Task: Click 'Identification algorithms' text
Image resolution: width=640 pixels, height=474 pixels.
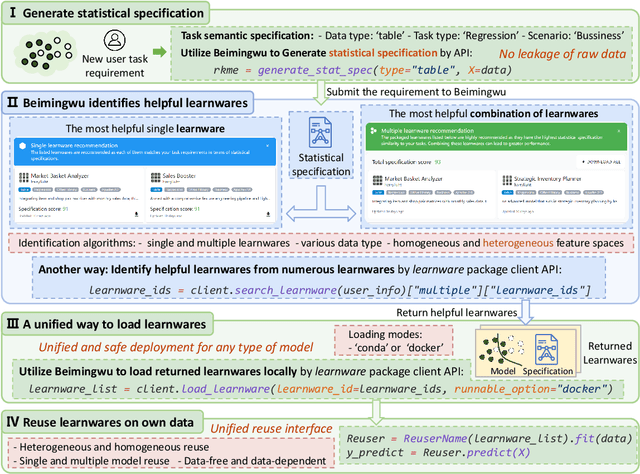Action: pyautogui.click(x=77, y=243)
